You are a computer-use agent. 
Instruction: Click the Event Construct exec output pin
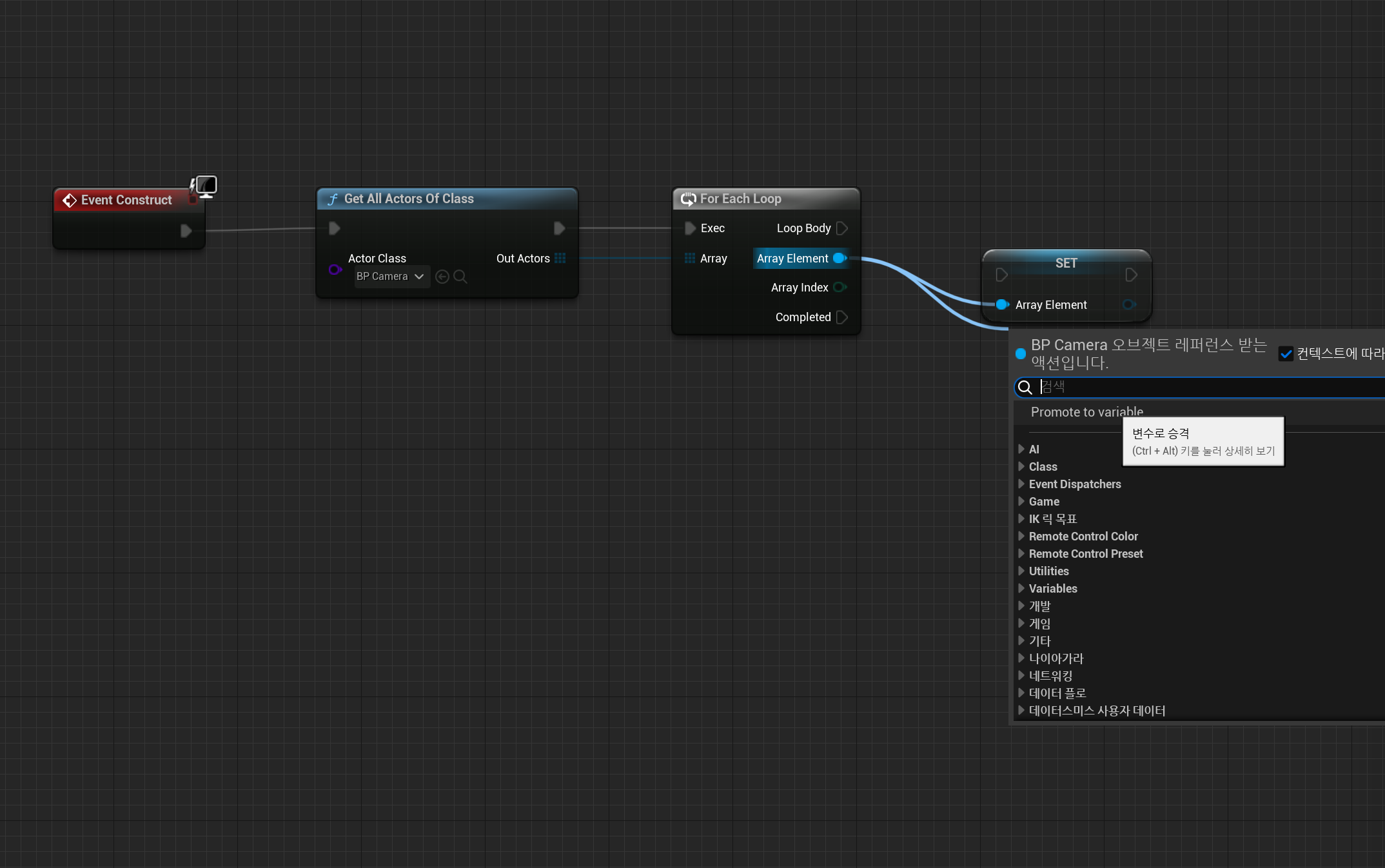click(x=186, y=231)
